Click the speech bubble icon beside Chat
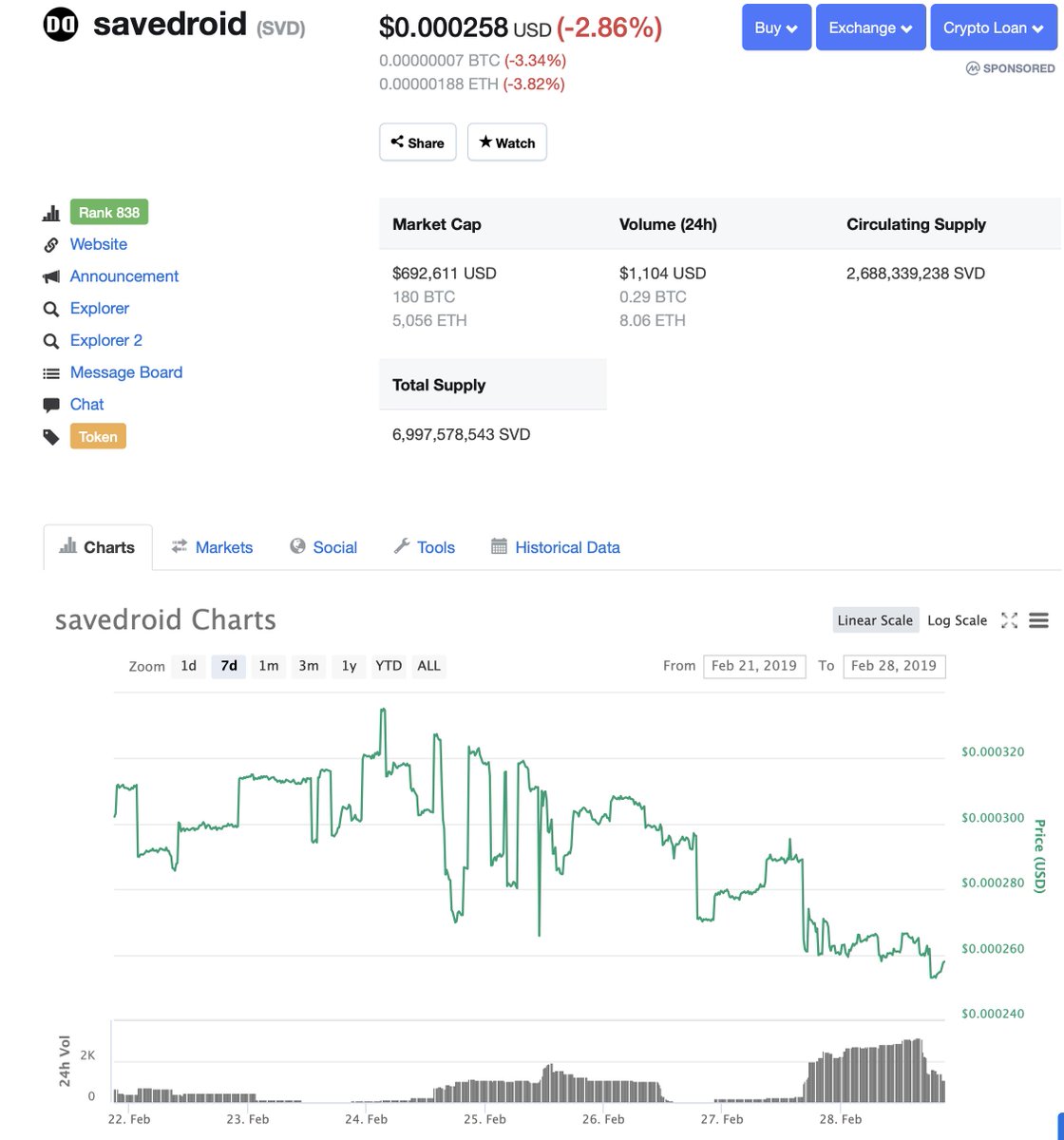 click(51, 405)
